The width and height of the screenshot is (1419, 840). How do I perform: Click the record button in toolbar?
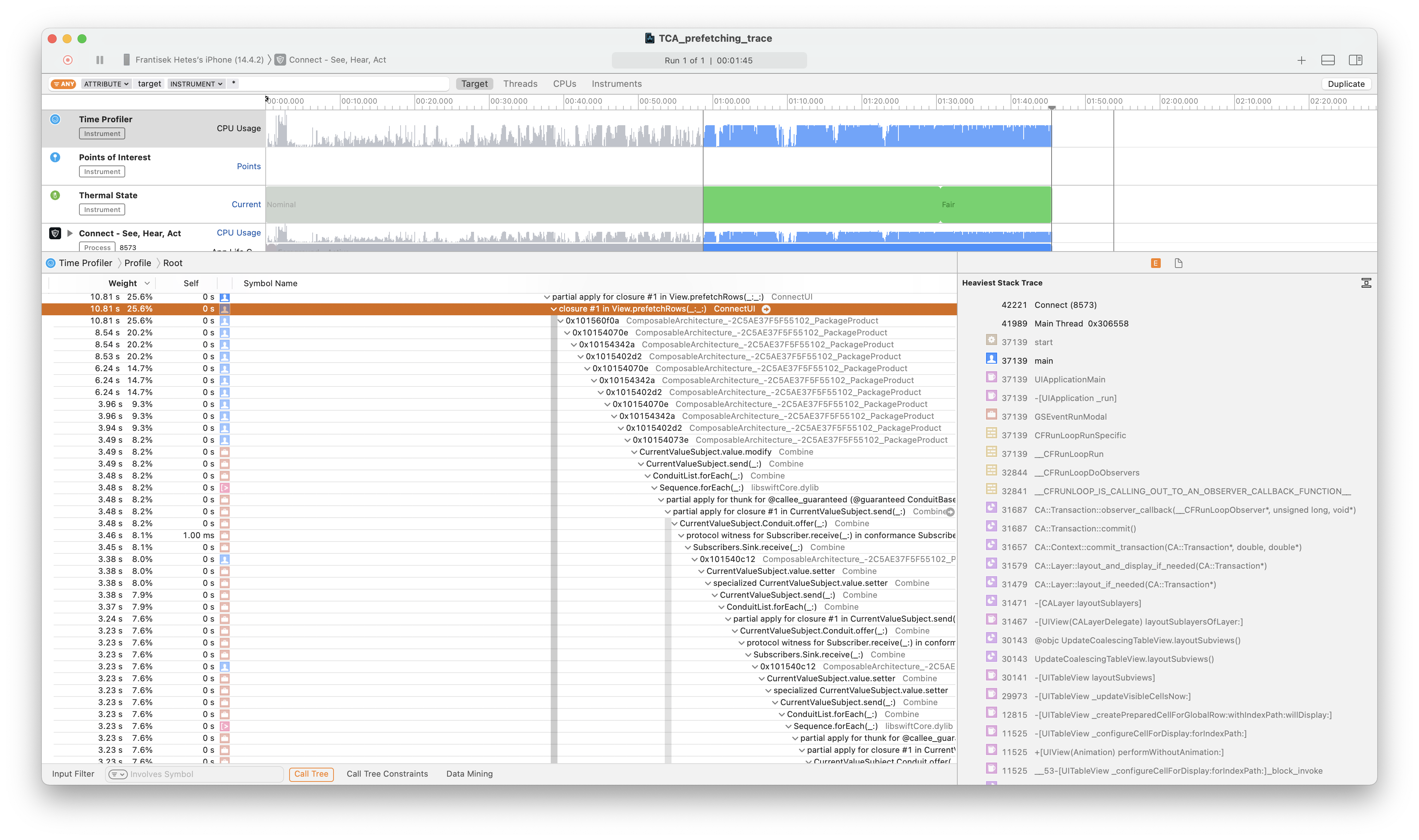[68, 60]
